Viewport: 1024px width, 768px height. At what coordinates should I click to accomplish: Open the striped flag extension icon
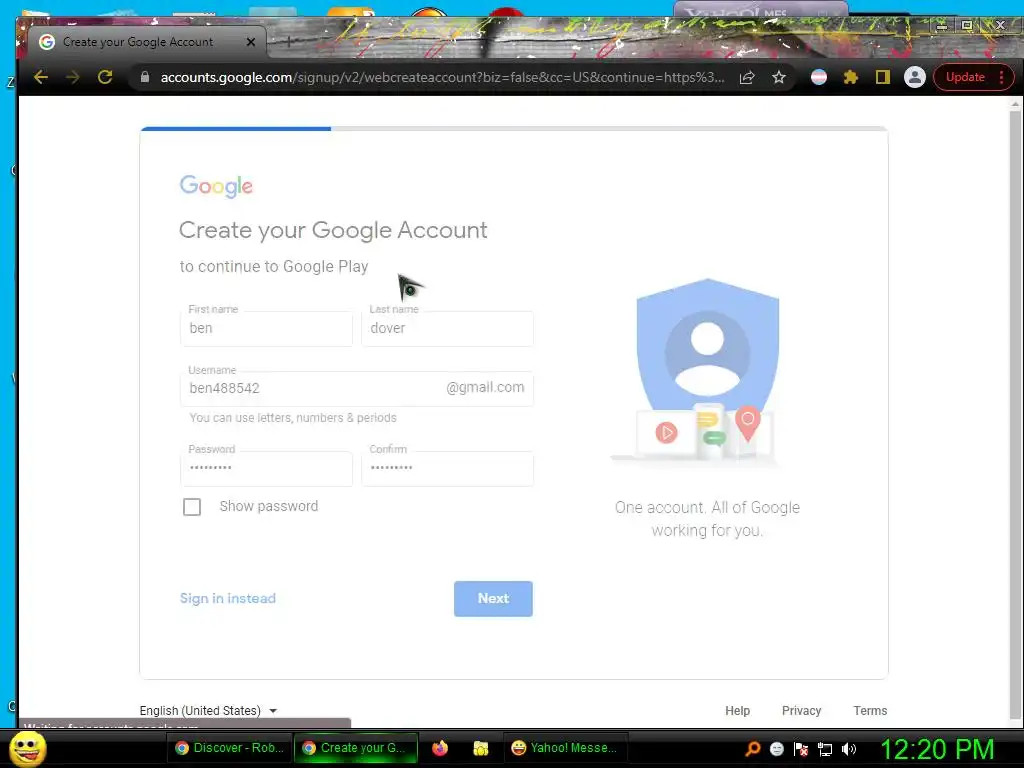pyautogui.click(x=819, y=77)
